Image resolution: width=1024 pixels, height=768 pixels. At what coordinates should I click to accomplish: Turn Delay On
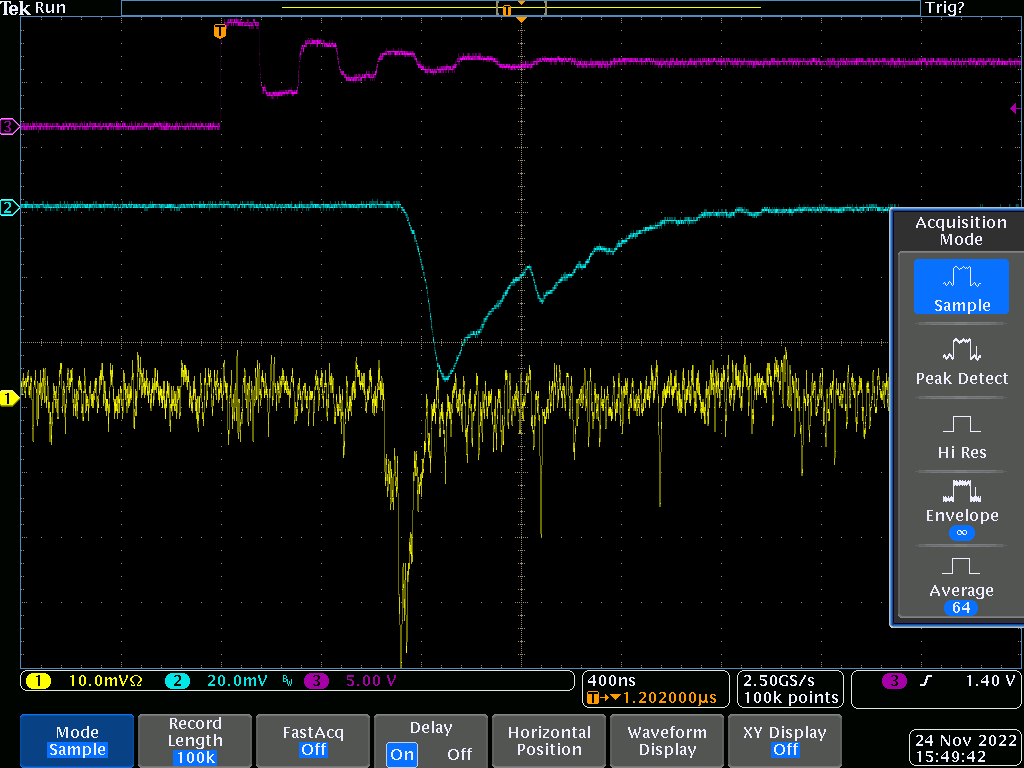coord(403,754)
